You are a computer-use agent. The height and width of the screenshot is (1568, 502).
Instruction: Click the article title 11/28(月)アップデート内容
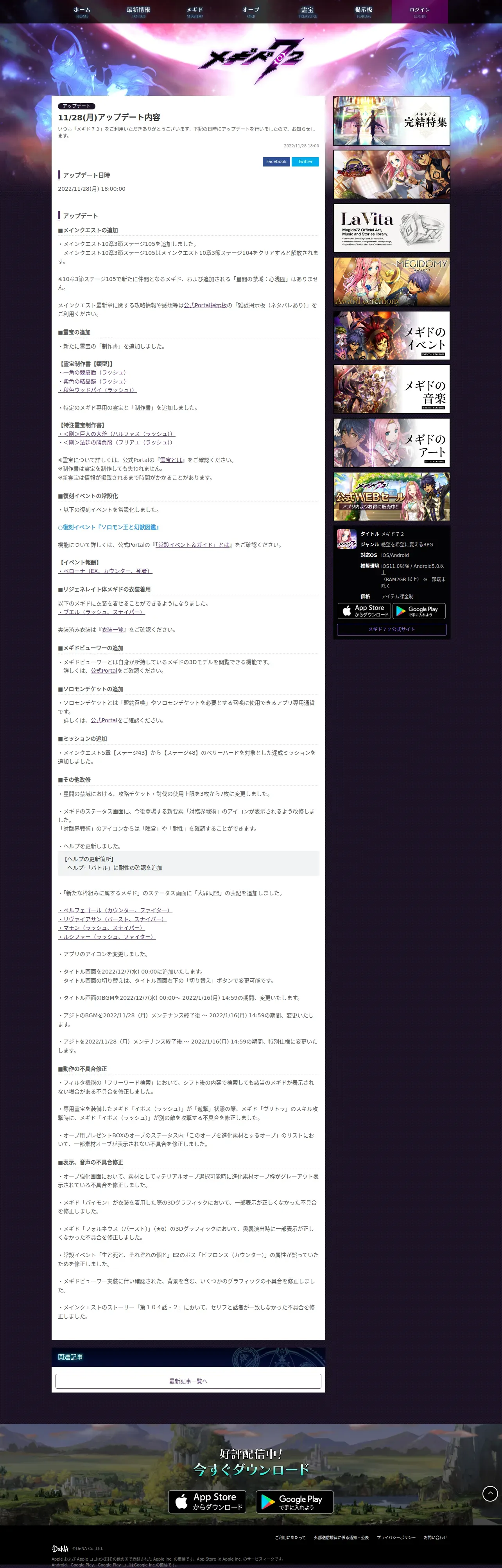click(109, 117)
